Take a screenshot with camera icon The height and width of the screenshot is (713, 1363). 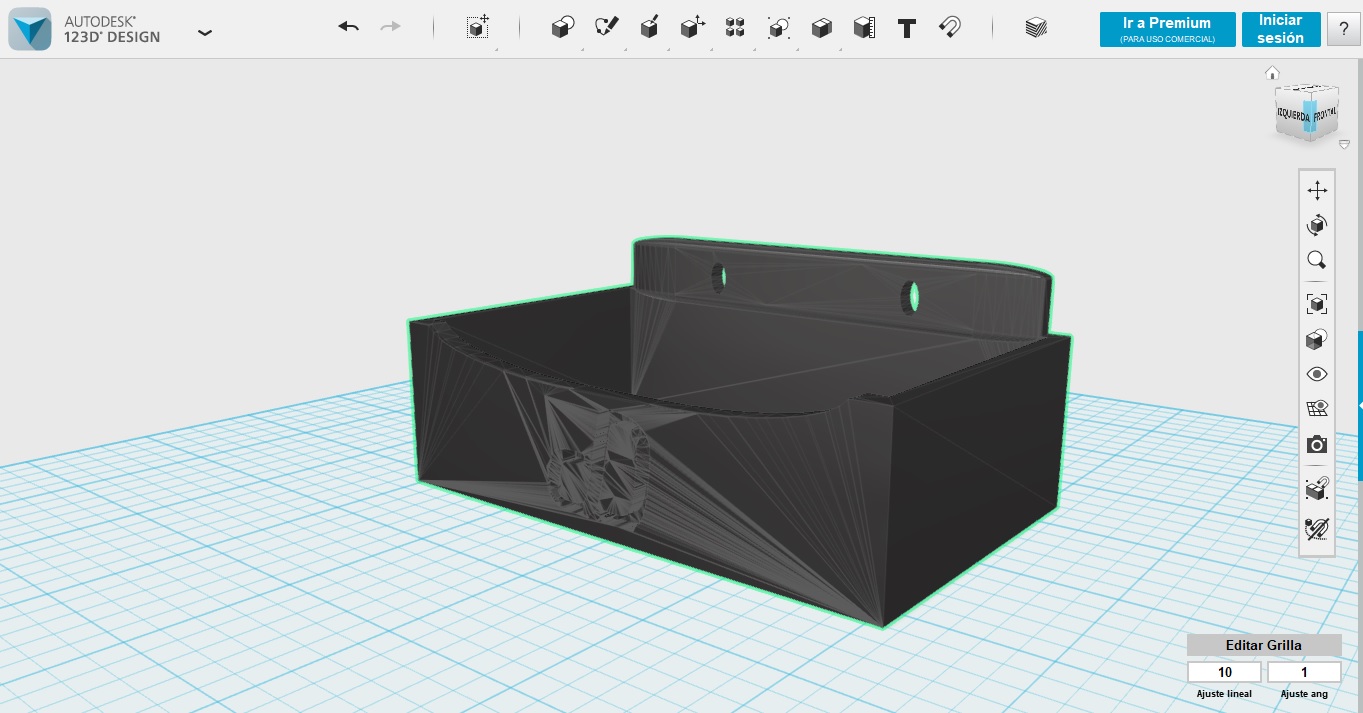[x=1317, y=444]
